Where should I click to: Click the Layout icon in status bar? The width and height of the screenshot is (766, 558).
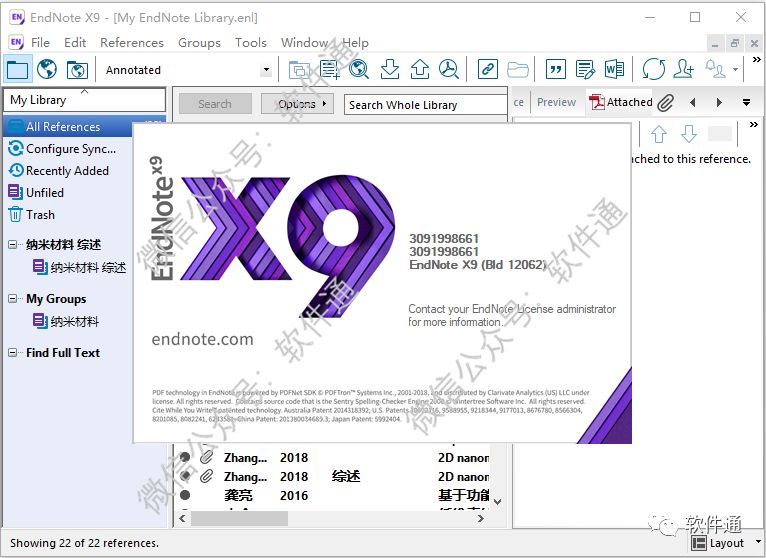click(x=699, y=543)
